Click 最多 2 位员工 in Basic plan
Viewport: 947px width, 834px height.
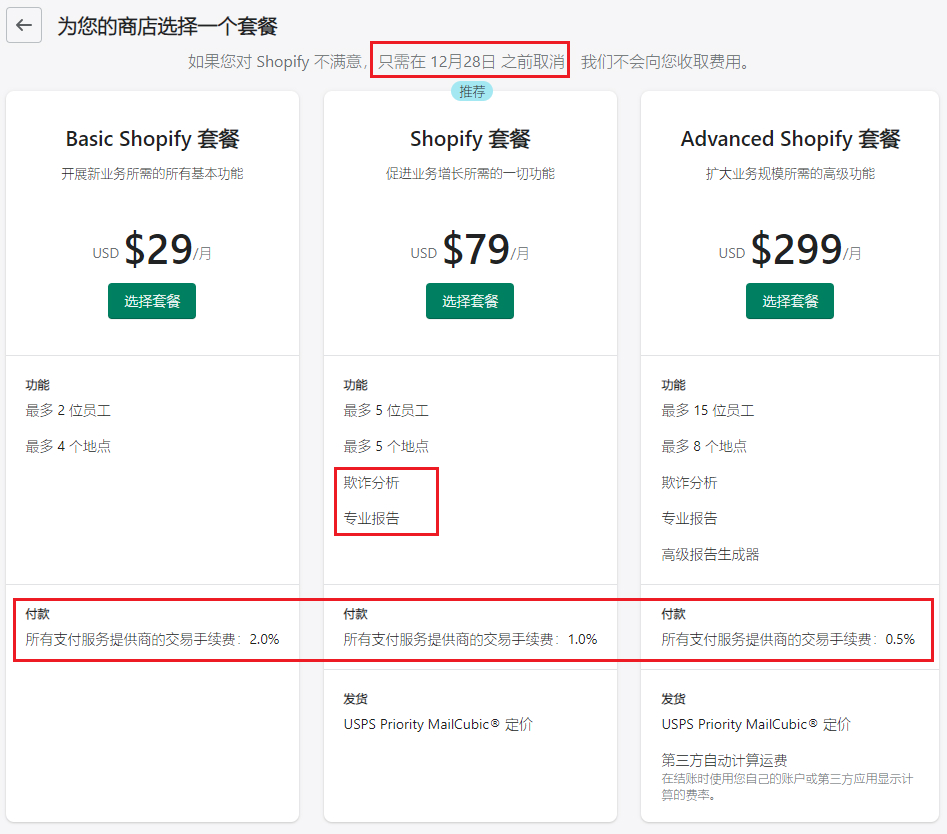pyautogui.click(x=68, y=411)
